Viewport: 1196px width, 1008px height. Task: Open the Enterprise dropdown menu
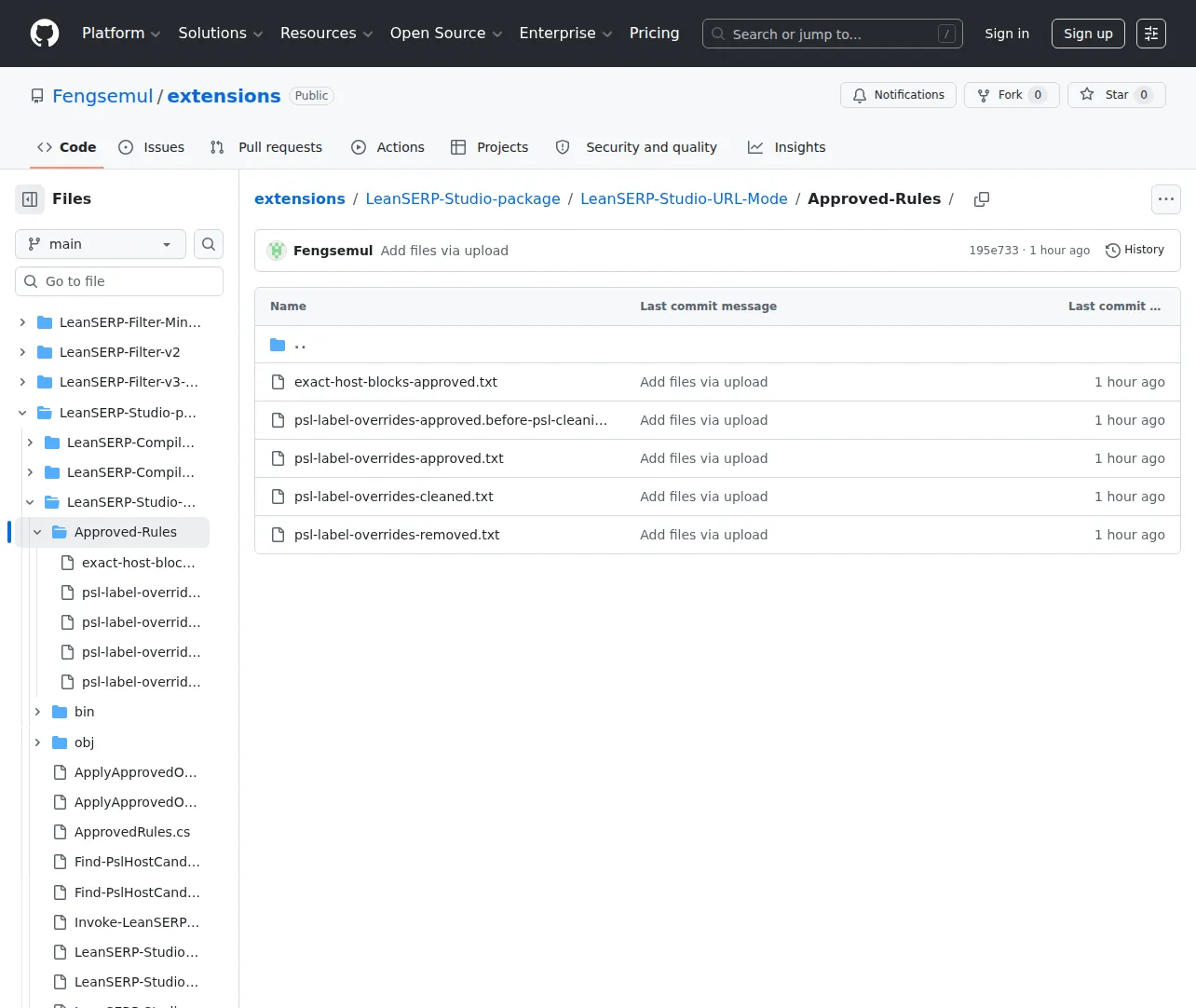coord(565,34)
